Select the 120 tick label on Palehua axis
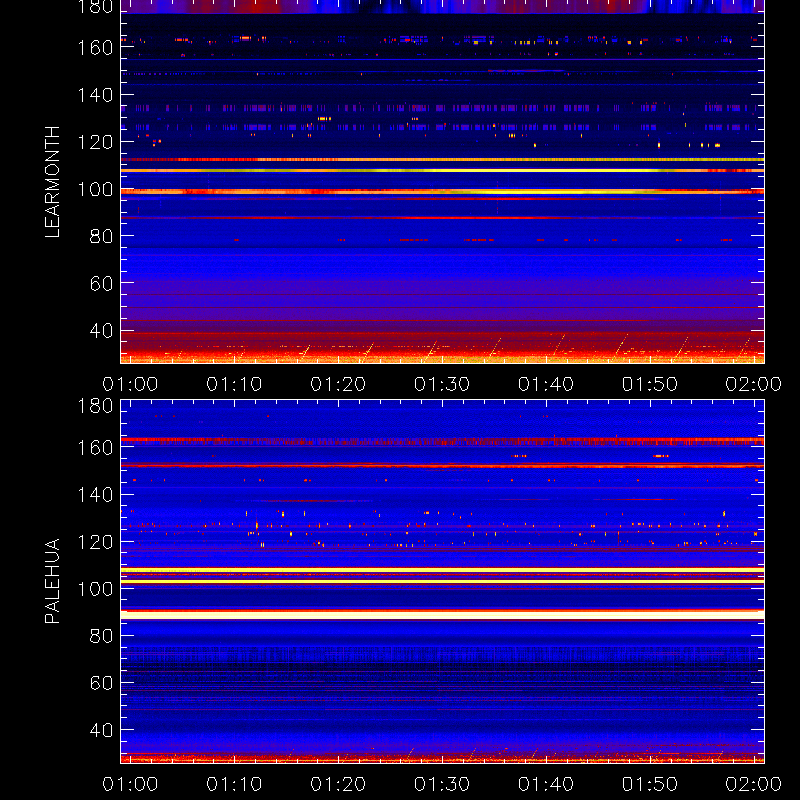The height and width of the screenshot is (800, 800). point(95,542)
